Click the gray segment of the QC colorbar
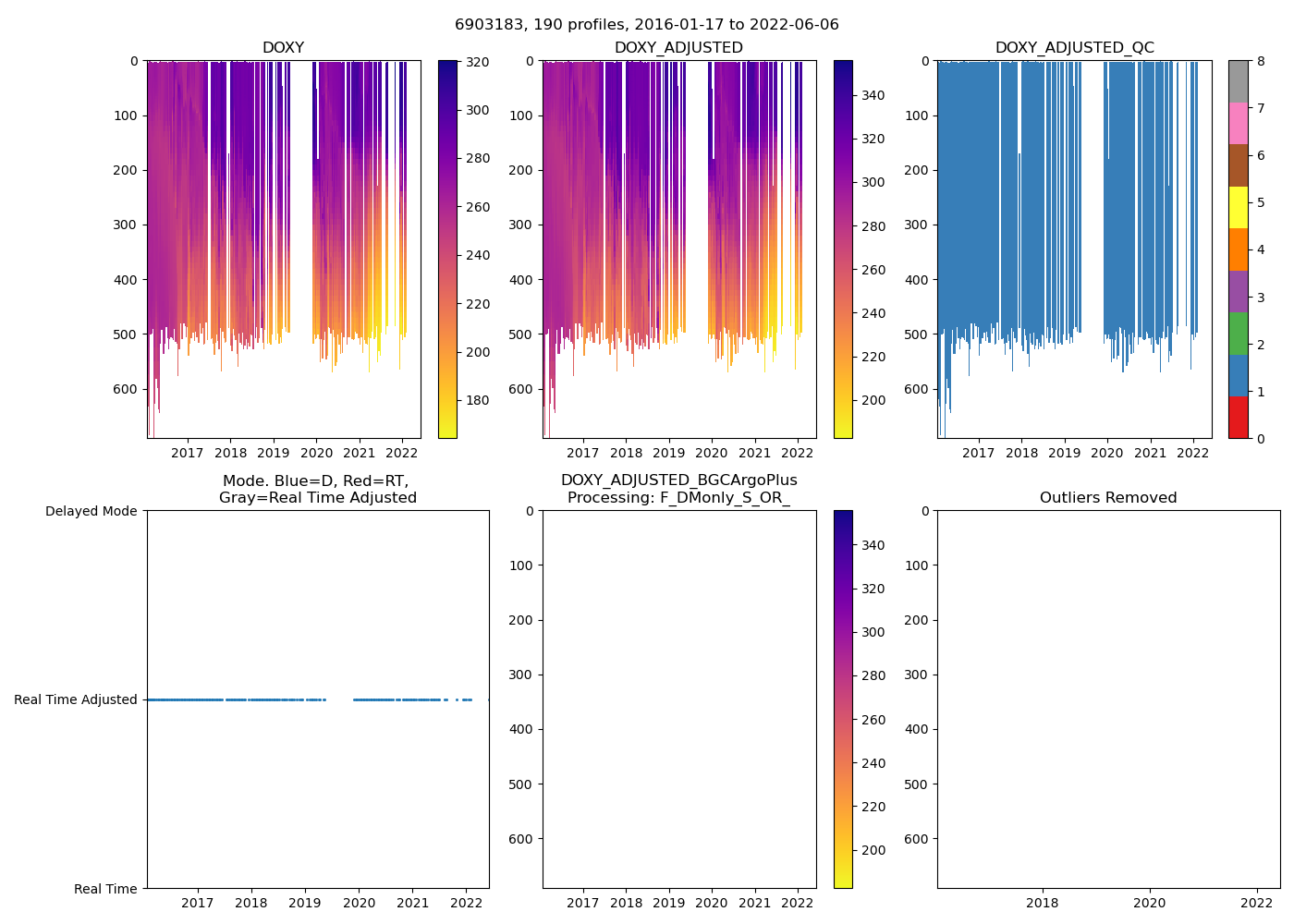Screen dimensions: 1294x924 point(1238,81)
